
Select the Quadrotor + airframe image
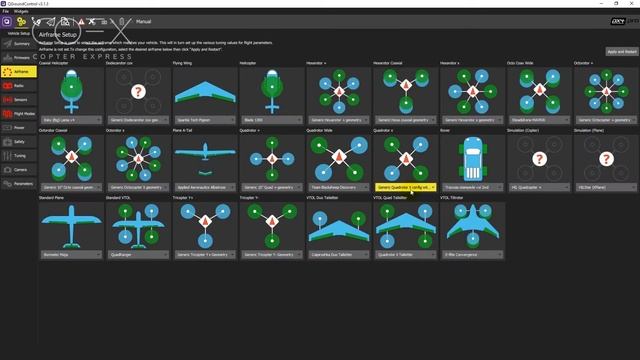272,159
